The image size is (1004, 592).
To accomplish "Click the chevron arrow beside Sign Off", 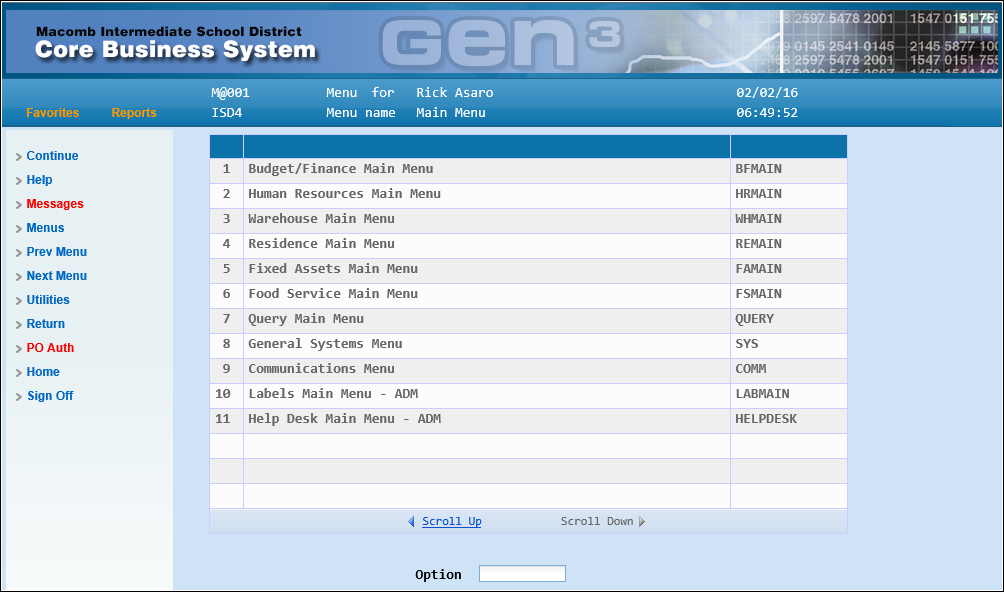I will [19, 397].
